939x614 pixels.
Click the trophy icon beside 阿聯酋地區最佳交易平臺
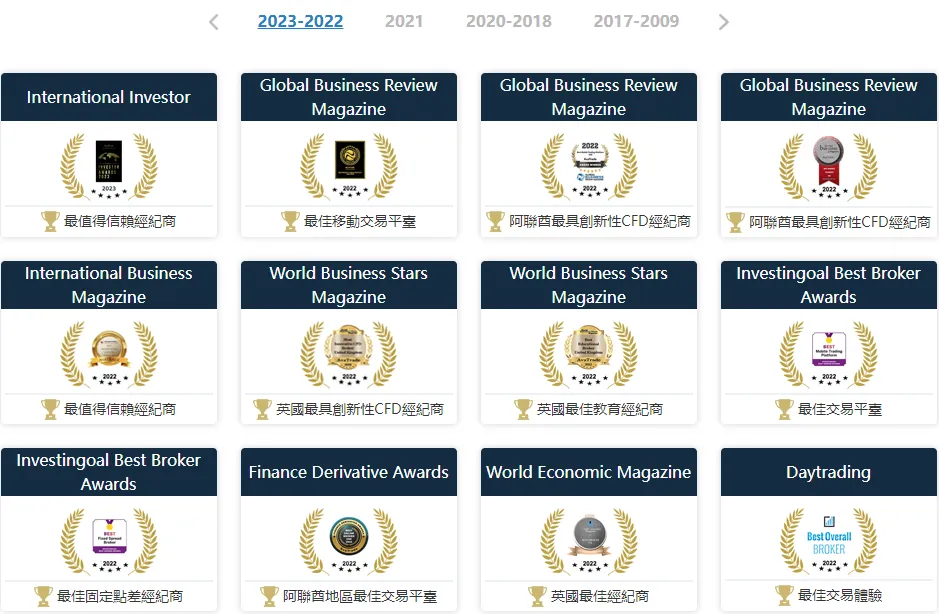[269, 597]
